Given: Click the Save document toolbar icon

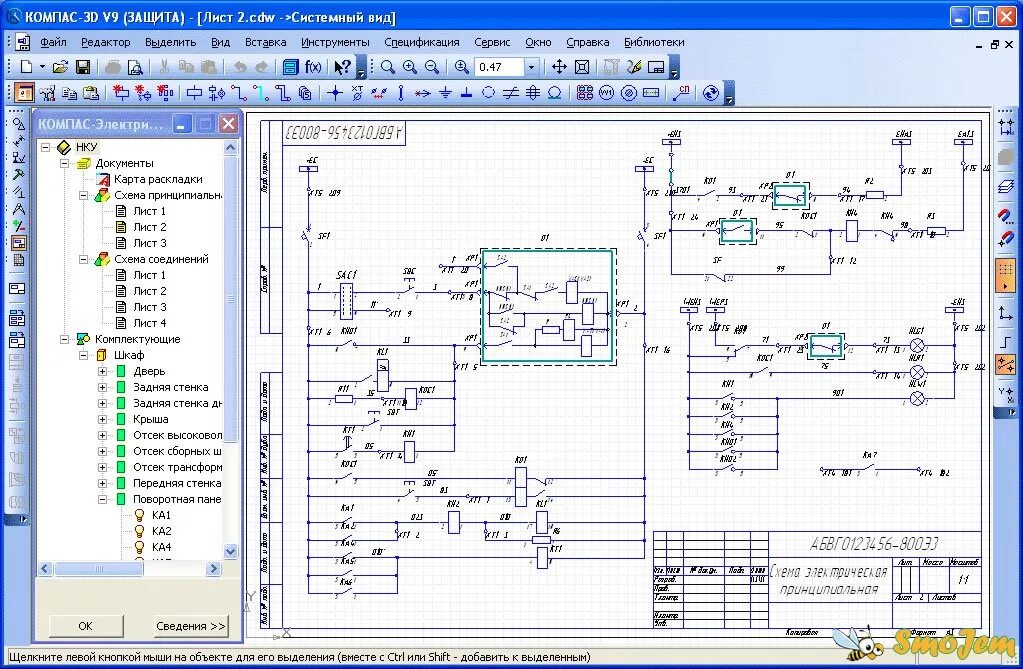Looking at the screenshot, I should pos(83,67).
